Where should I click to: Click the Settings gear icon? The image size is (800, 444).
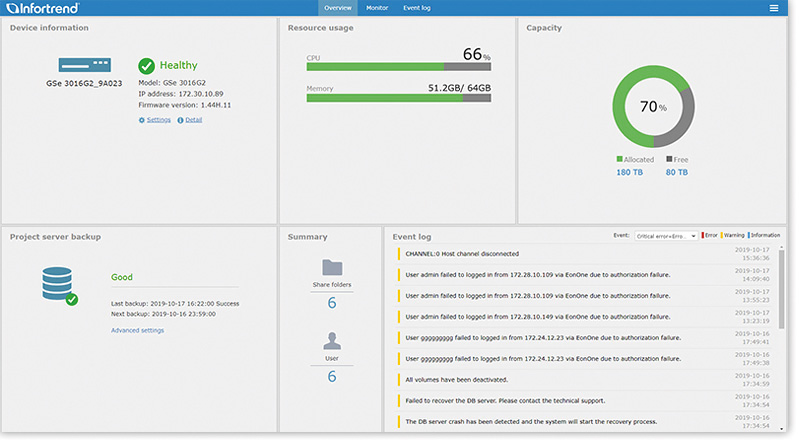pos(142,120)
